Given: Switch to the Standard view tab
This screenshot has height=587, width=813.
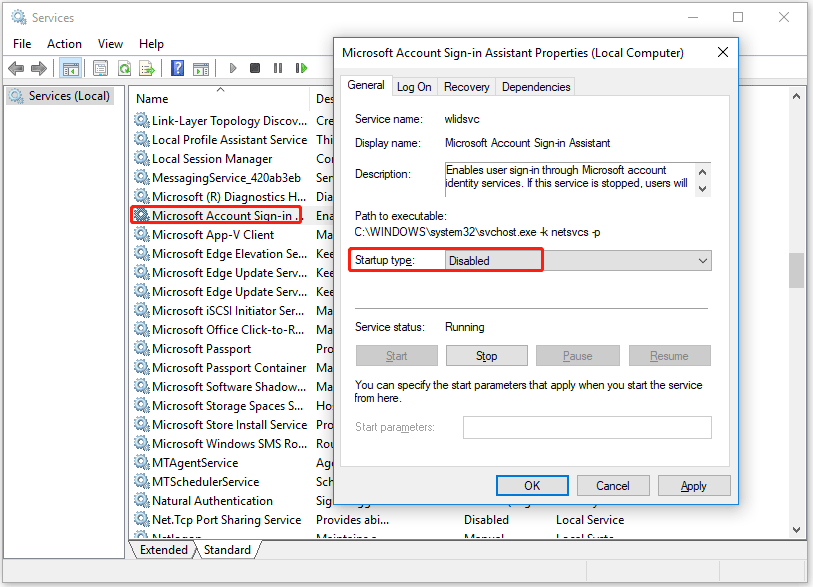Looking at the screenshot, I should 227,550.
